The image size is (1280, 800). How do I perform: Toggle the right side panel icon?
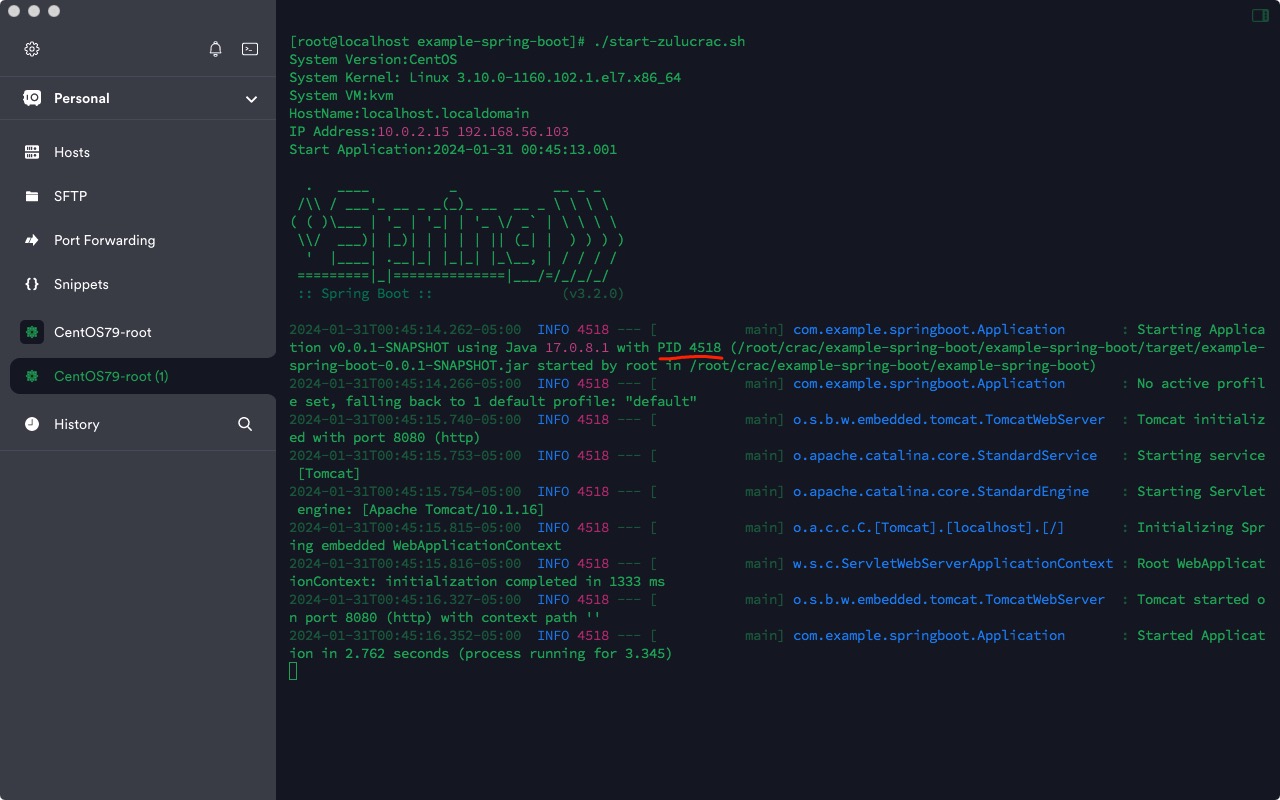(x=1260, y=15)
